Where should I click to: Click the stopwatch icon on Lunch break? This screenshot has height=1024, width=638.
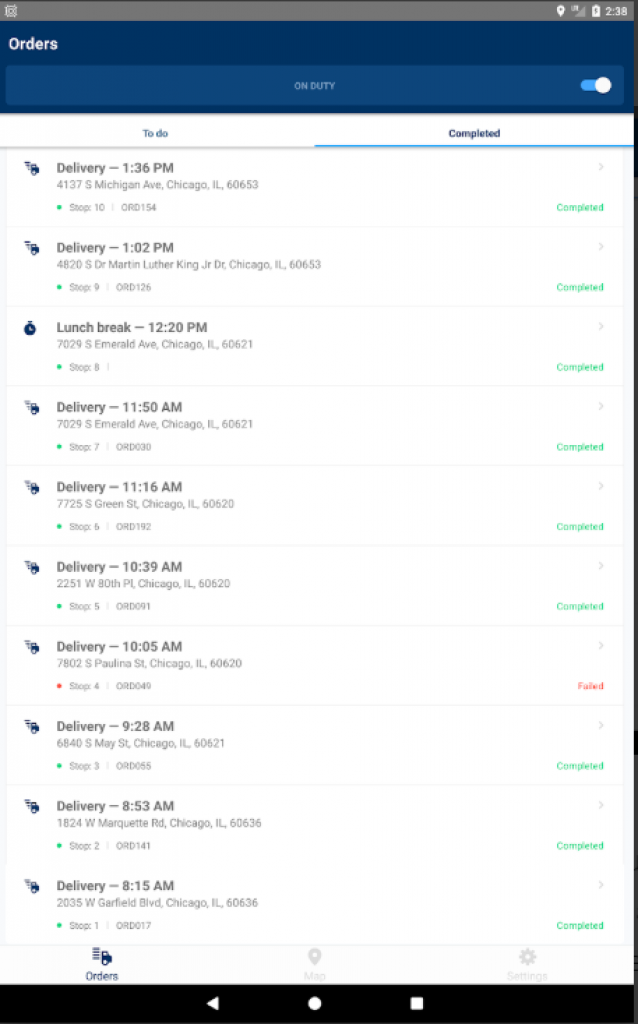coord(31,328)
